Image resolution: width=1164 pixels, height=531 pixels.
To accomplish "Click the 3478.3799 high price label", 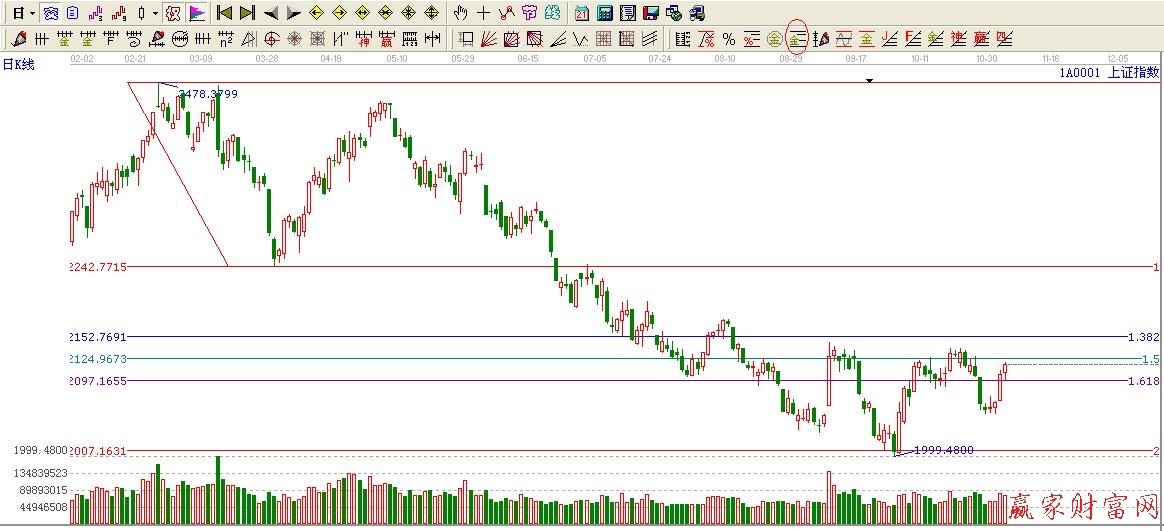I will coord(208,94).
